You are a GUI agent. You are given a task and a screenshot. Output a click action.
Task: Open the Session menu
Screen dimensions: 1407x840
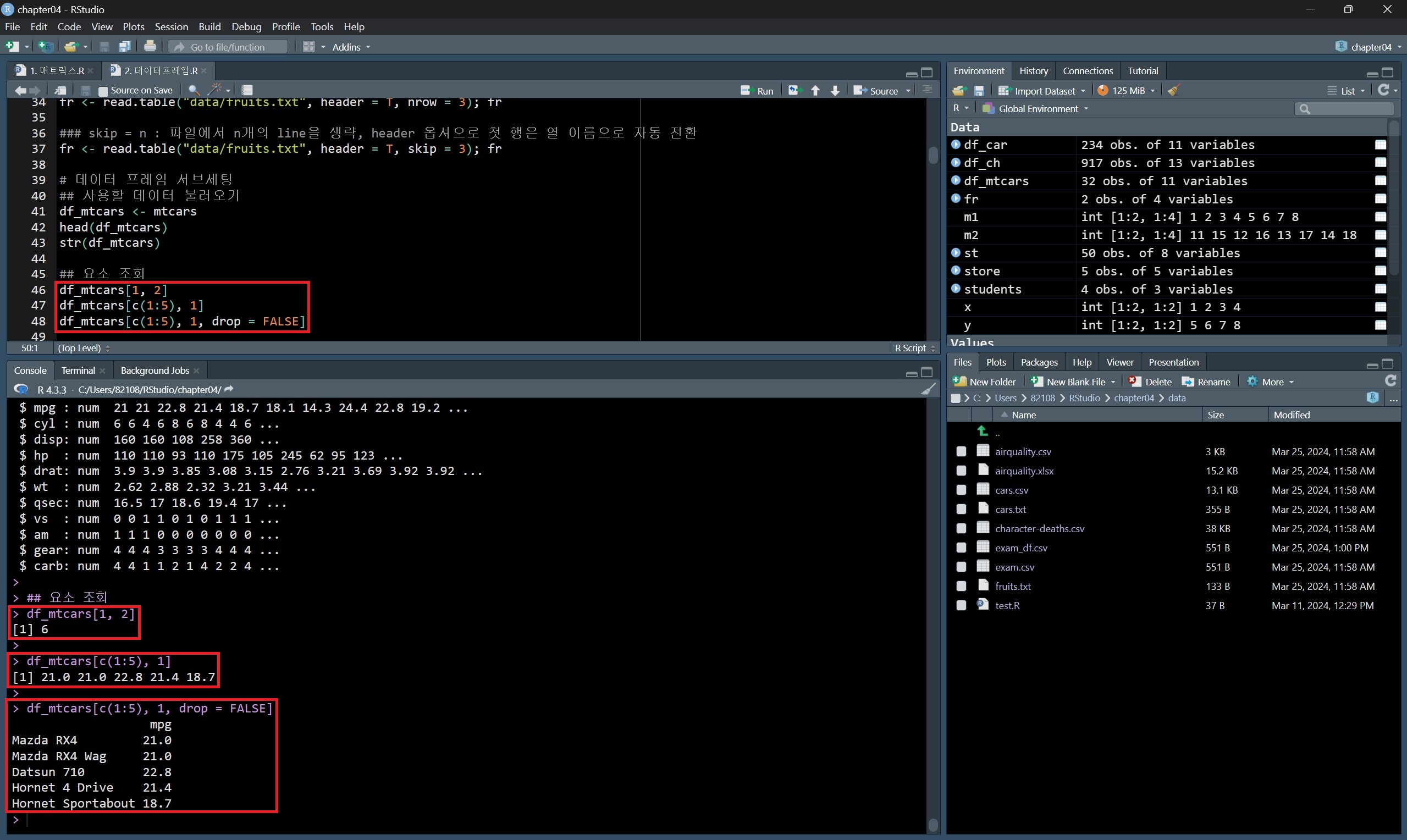click(171, 26)
